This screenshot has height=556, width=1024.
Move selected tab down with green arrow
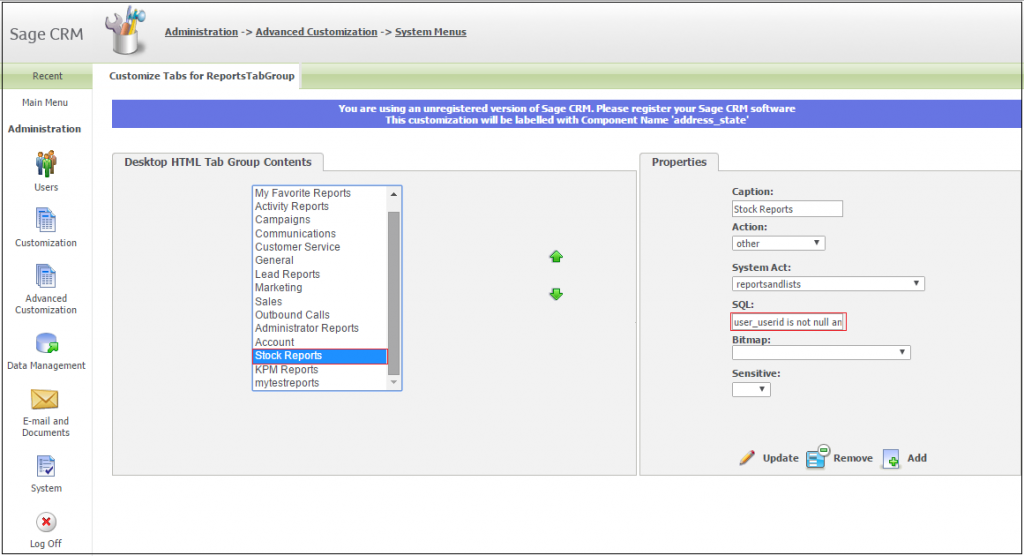pos(556,294)
